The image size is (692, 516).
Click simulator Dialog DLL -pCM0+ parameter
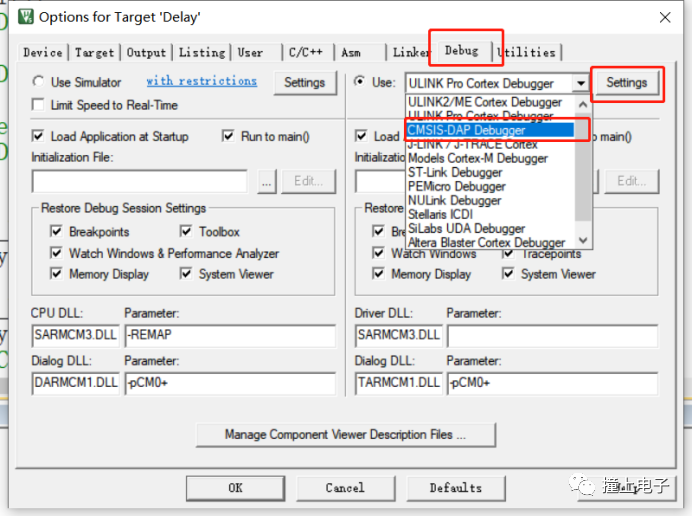pos(230,382)
